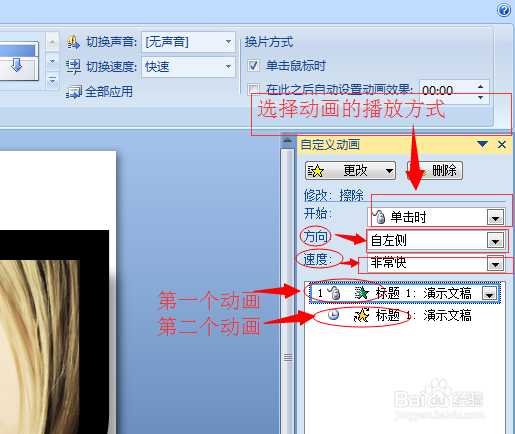Screen dimensions: 515x434
Task: Increase the auto-advance time spinner
Action: [480, 87]
